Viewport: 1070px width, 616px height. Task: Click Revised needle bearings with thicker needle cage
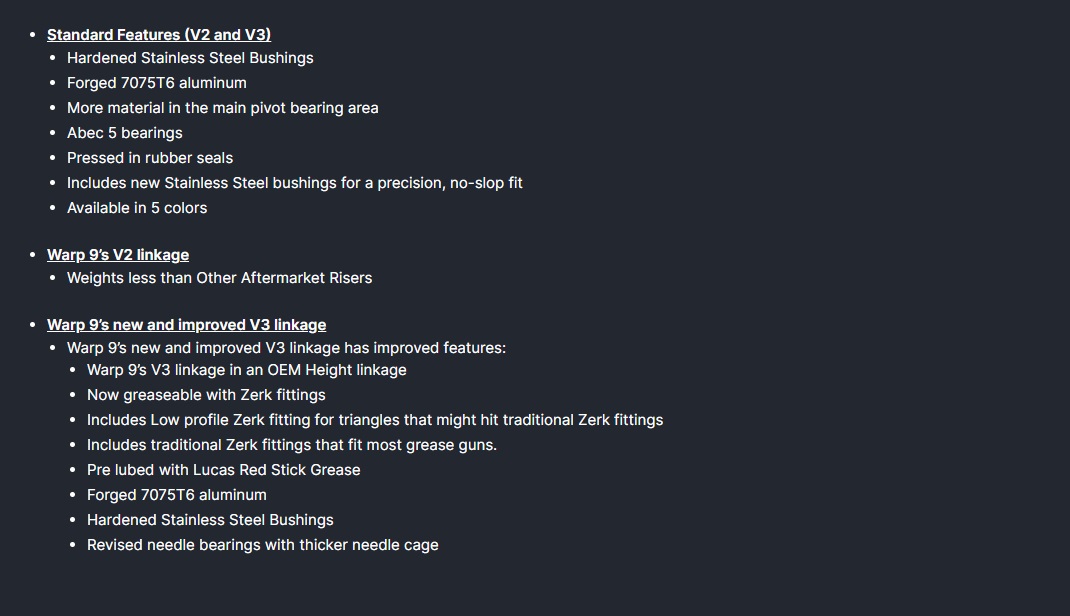263,545
